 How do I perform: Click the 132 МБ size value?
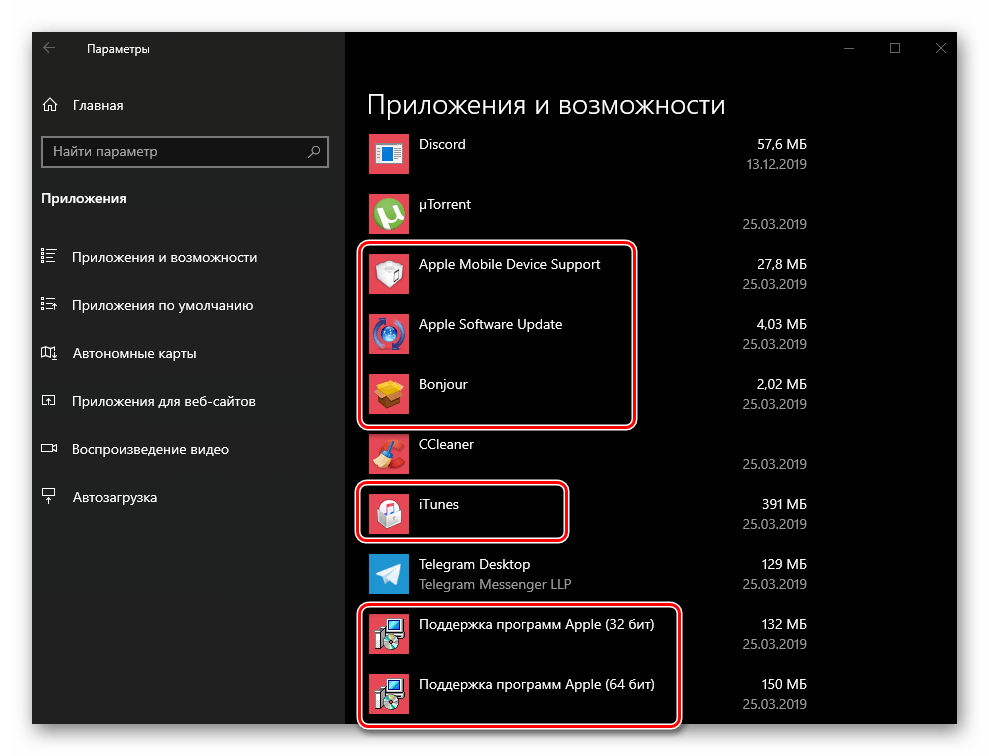[784, 624]
